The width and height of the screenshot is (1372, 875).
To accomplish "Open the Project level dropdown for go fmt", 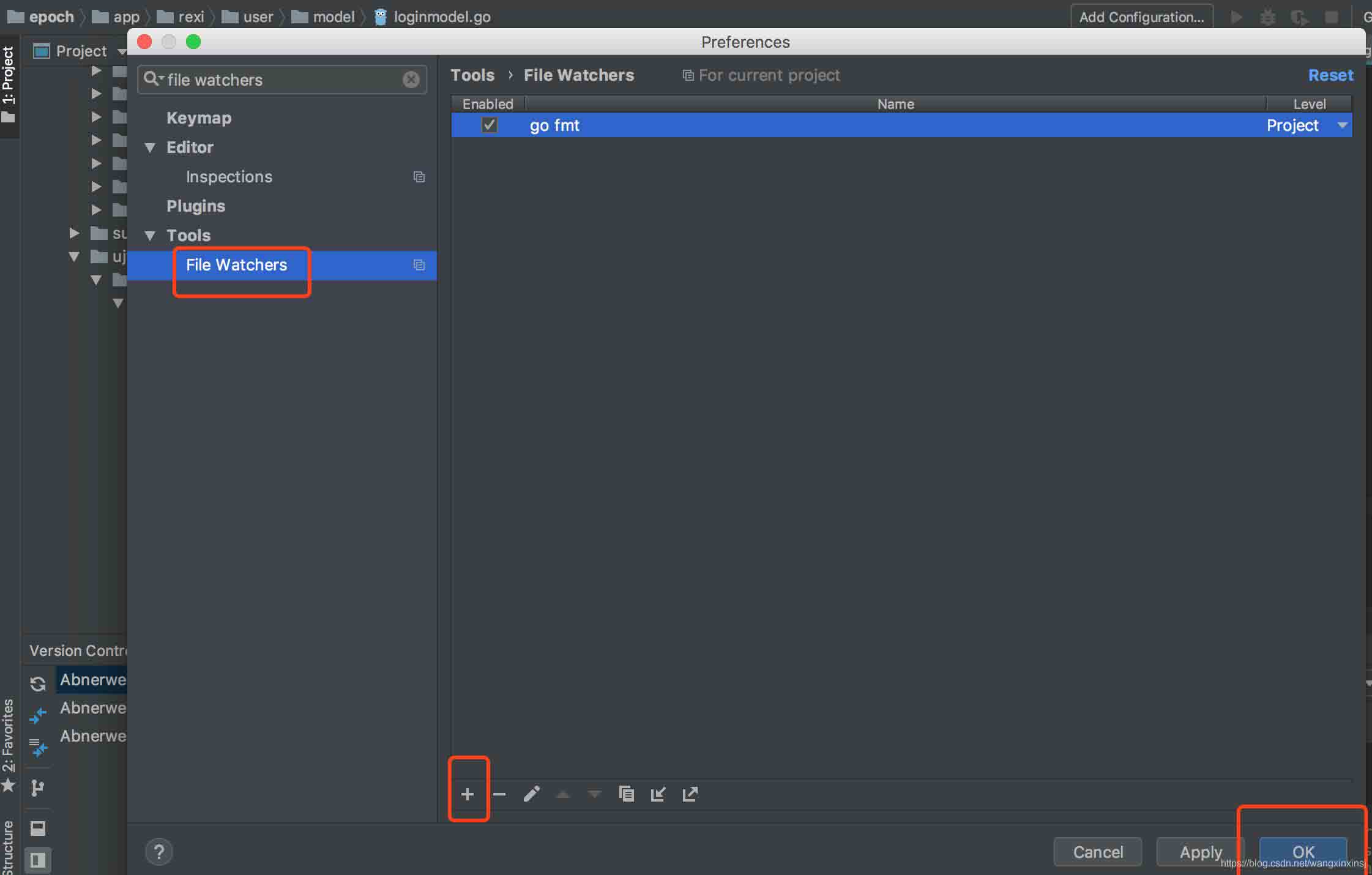I will (1343, 124).
